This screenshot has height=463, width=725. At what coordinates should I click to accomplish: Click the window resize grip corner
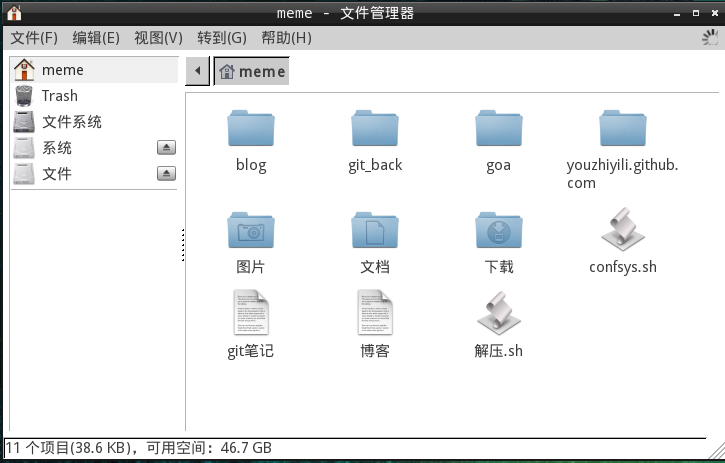pyautogui.click(x=716, y=451)
